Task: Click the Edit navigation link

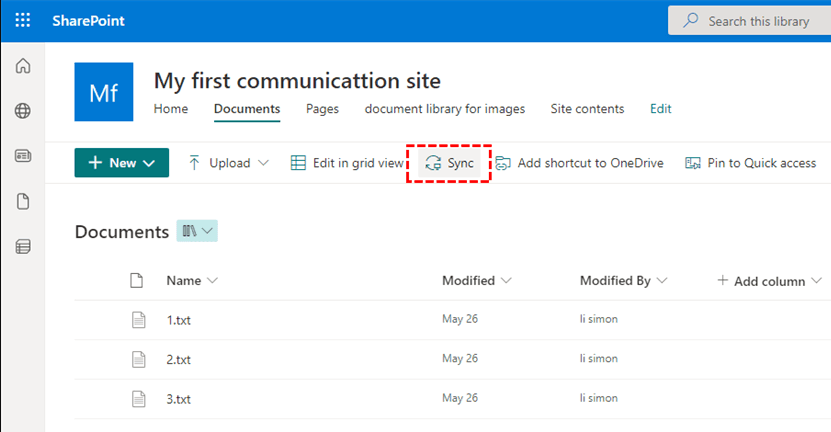Action: (661, 109)
